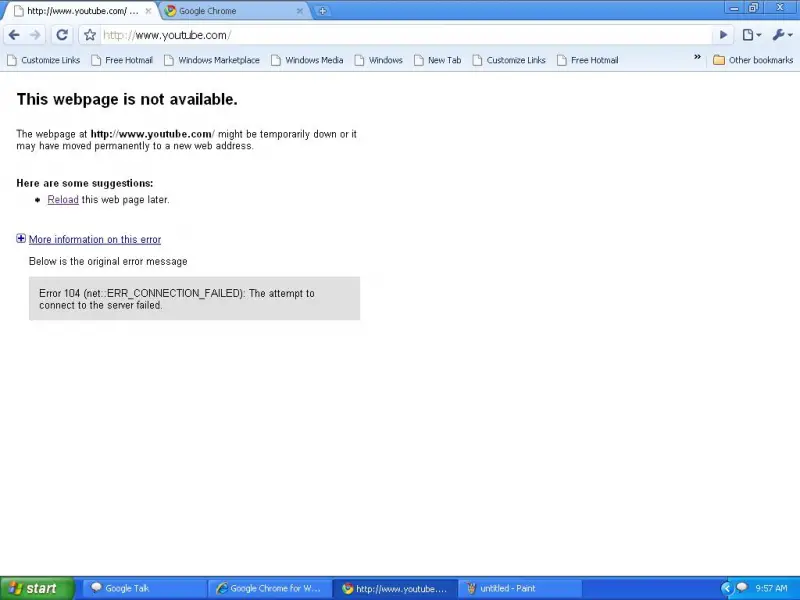Click the Reload link in suggestions
The width and height of the screenshot is (800, 600).
(63, 199)
